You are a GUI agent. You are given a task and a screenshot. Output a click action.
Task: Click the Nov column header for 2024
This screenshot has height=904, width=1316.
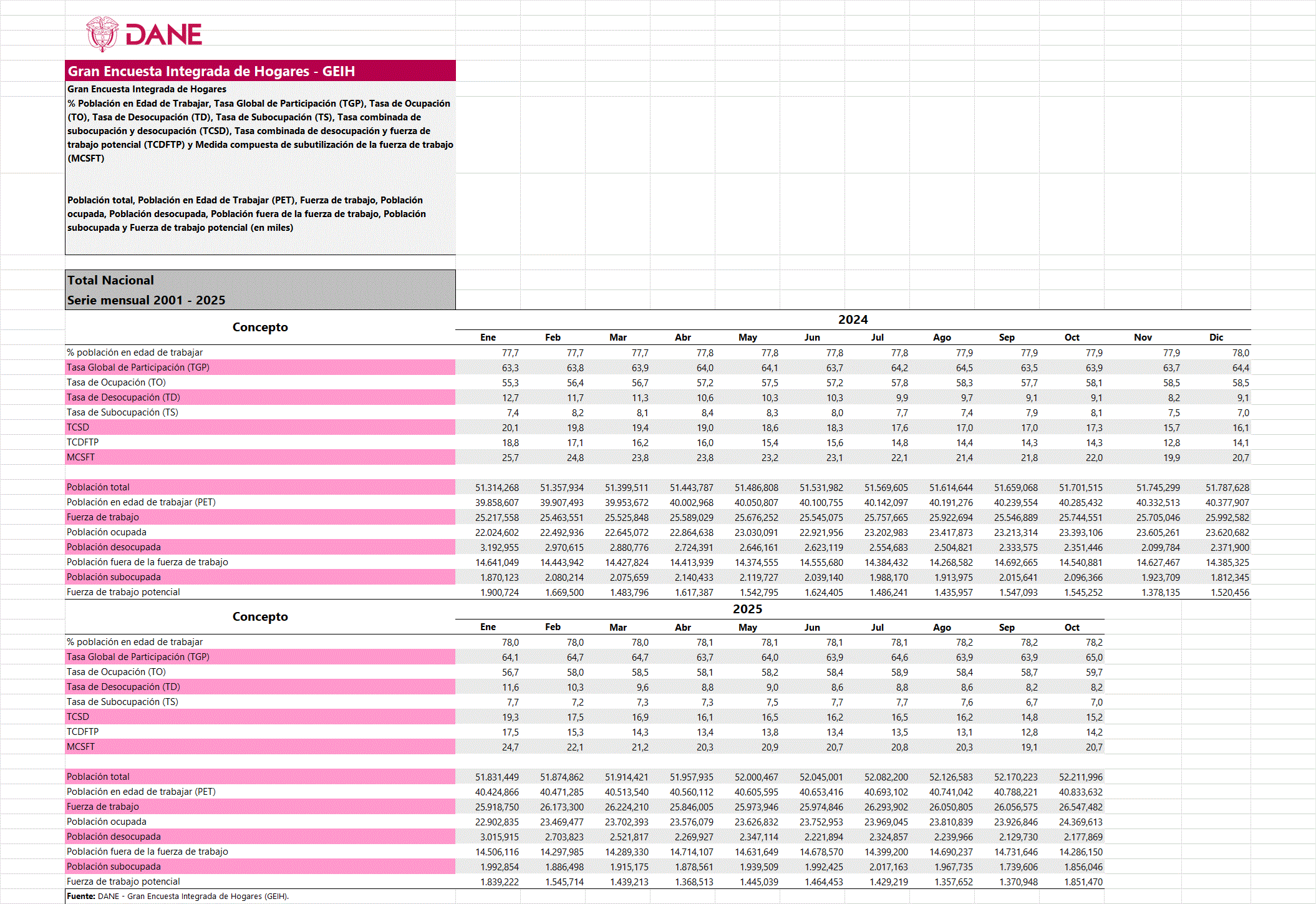[x=1143, y=338]
